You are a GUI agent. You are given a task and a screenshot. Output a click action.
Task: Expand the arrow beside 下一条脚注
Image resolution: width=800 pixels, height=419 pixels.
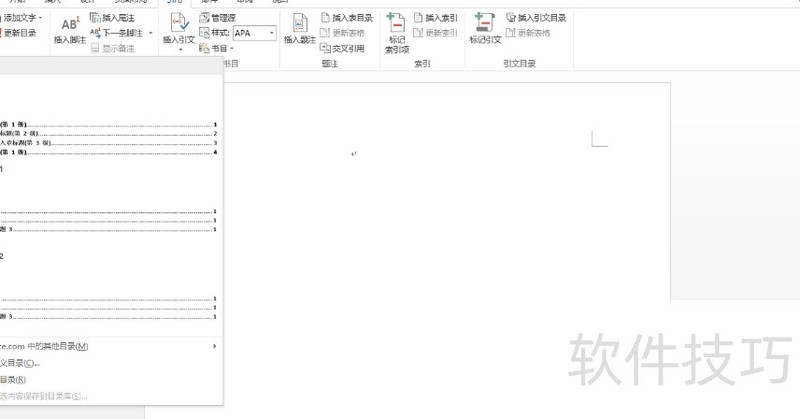[151, 33]
